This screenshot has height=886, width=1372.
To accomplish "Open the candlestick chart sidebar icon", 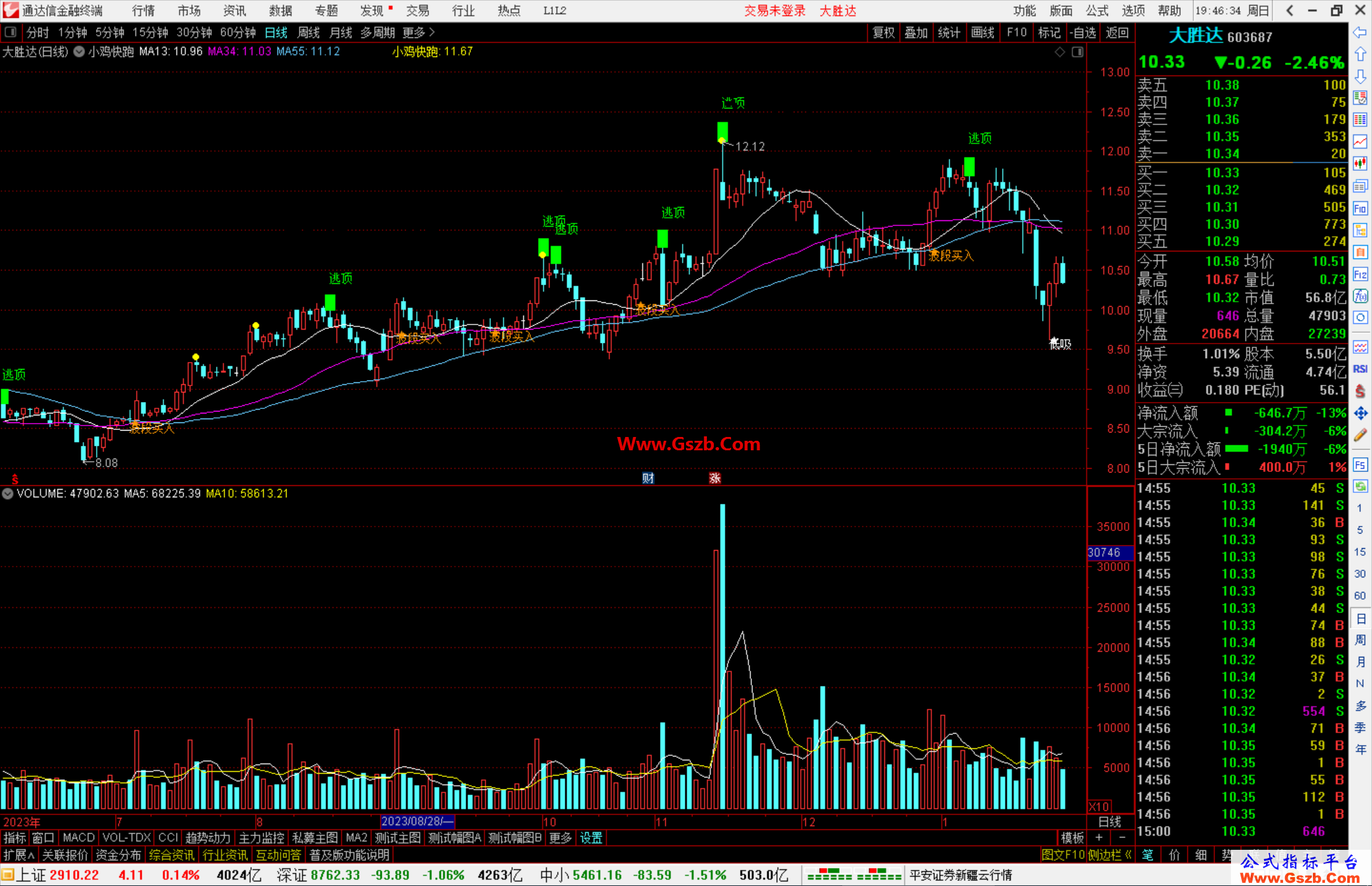I will point(1360,164).
